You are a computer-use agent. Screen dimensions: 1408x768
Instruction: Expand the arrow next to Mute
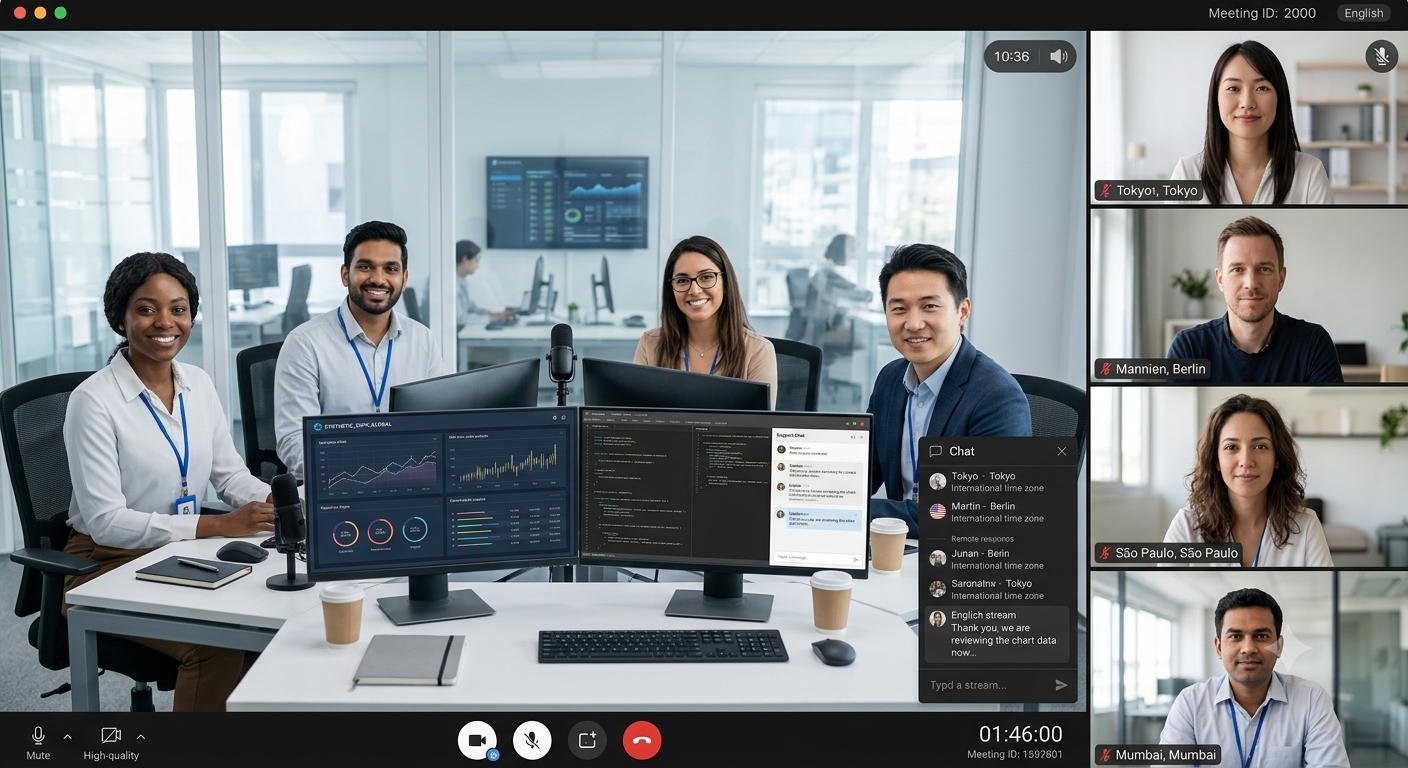(x=67, y=737)
